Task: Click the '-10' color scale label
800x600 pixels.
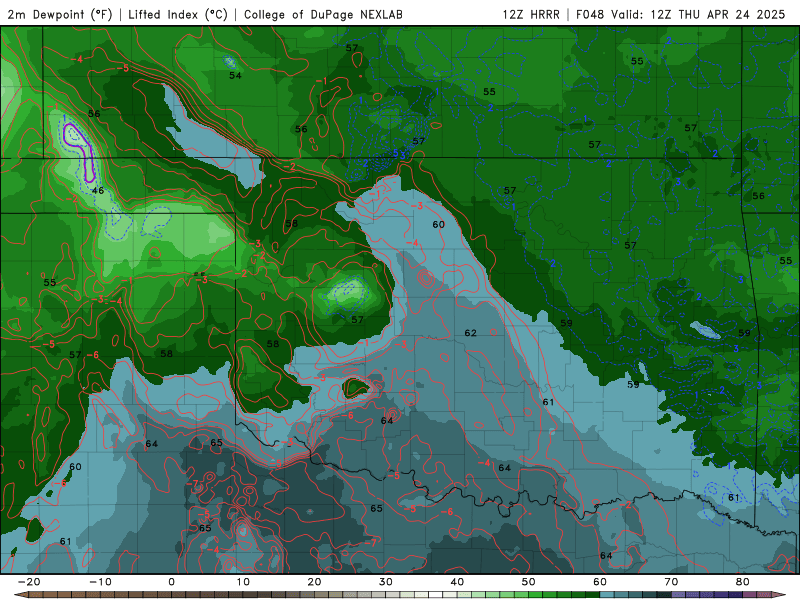Action: [x=100, y=582]
